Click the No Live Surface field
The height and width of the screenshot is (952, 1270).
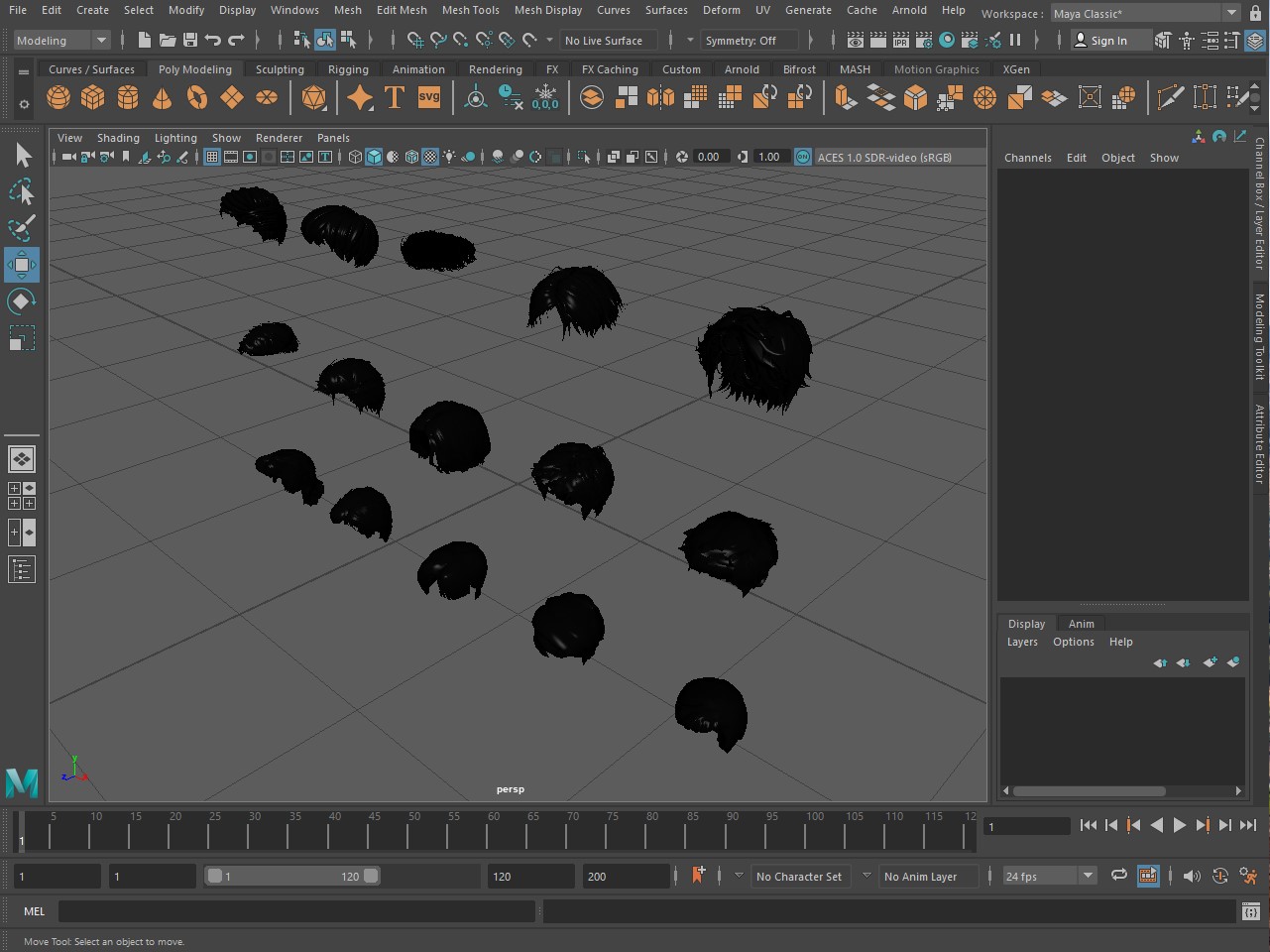pos(604,41)
